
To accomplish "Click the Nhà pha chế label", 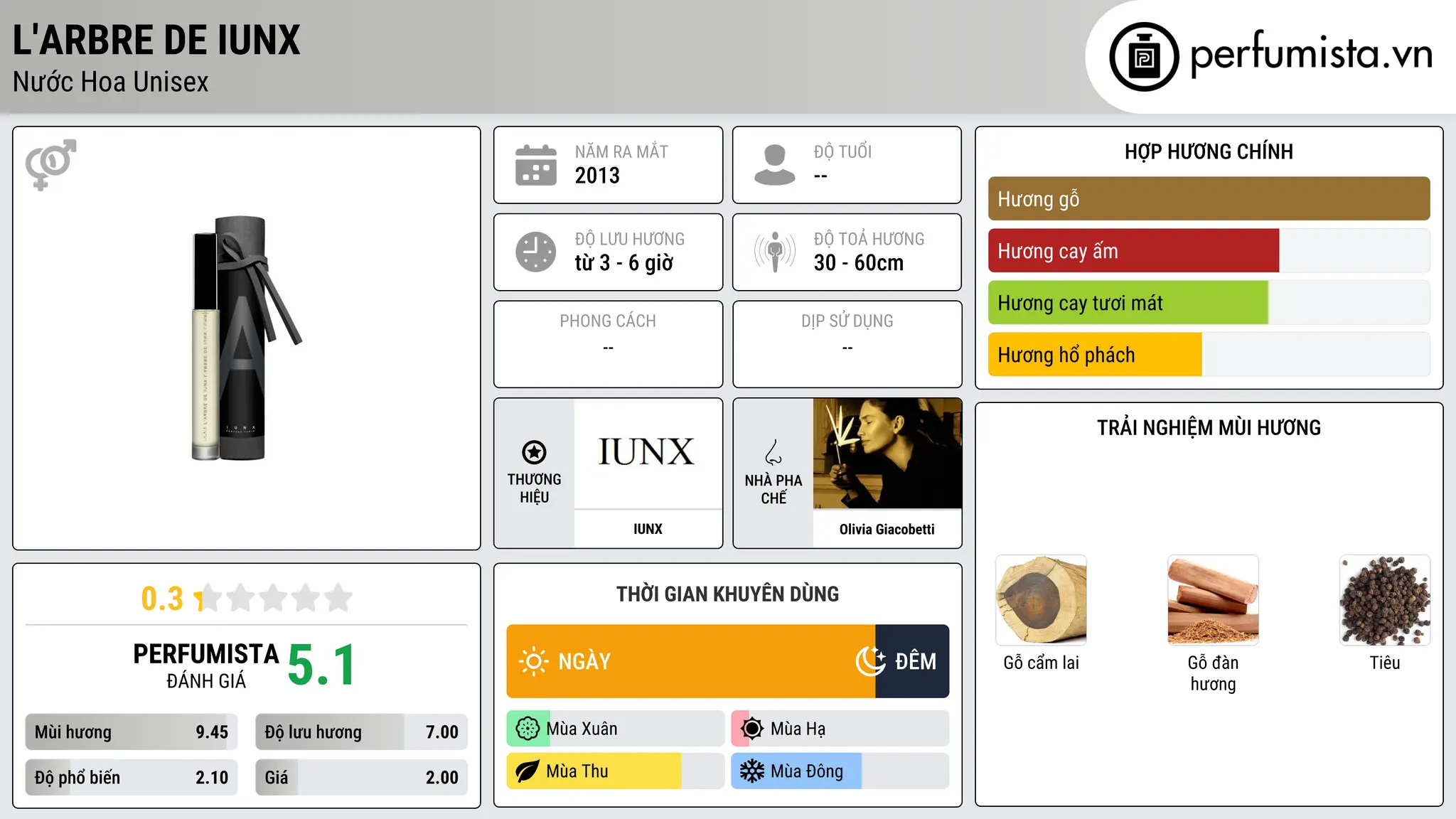I will coord(773,489).
